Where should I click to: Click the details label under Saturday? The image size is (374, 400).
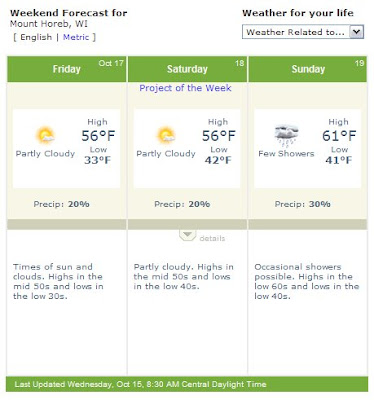(212, 238)
